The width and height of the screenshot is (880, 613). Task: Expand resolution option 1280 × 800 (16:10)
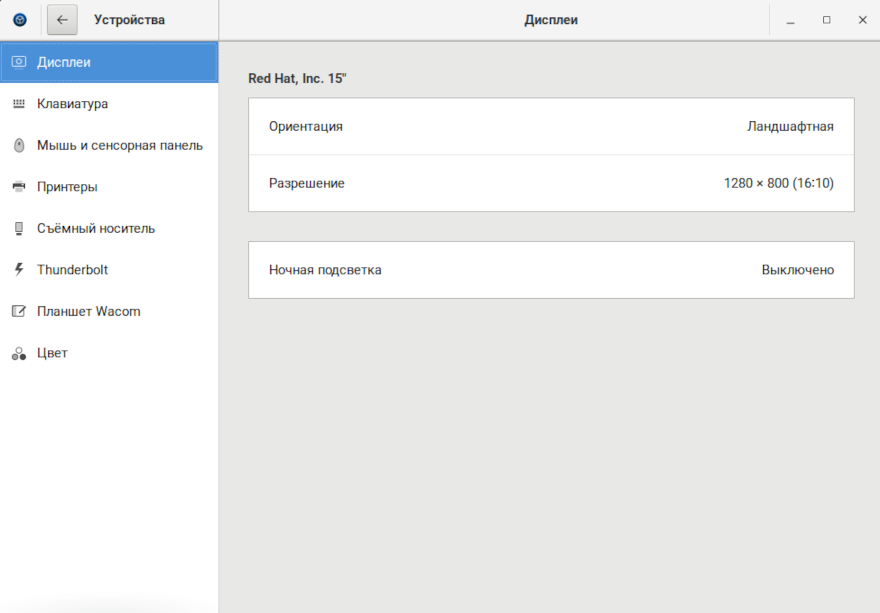coord(778,184)
